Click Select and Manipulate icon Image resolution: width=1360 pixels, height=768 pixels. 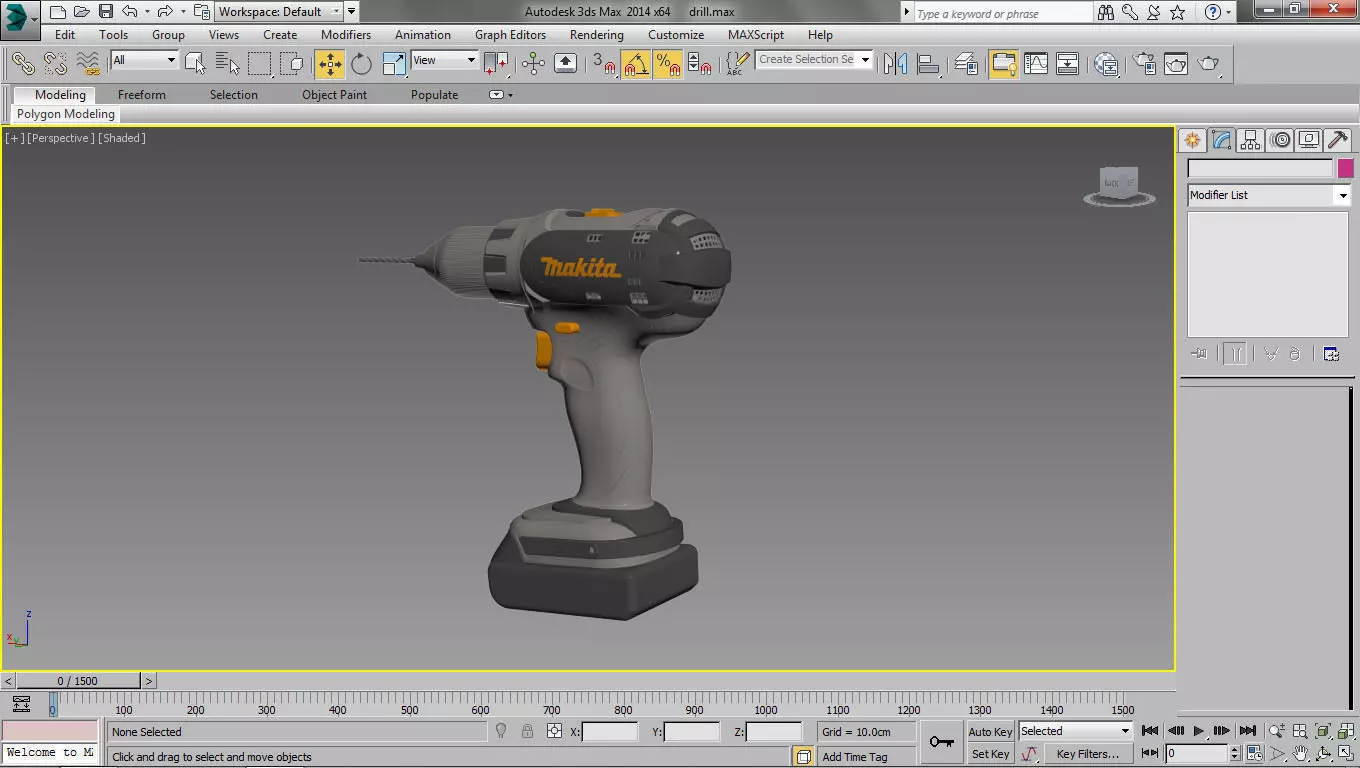click(533, 64)
